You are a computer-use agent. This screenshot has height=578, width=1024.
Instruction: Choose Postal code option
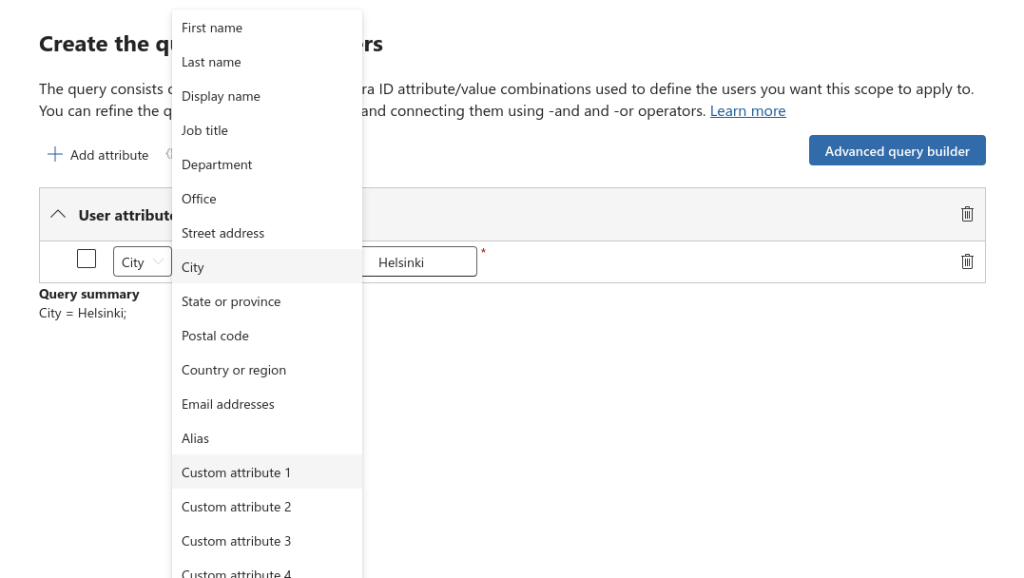[267, 336]
